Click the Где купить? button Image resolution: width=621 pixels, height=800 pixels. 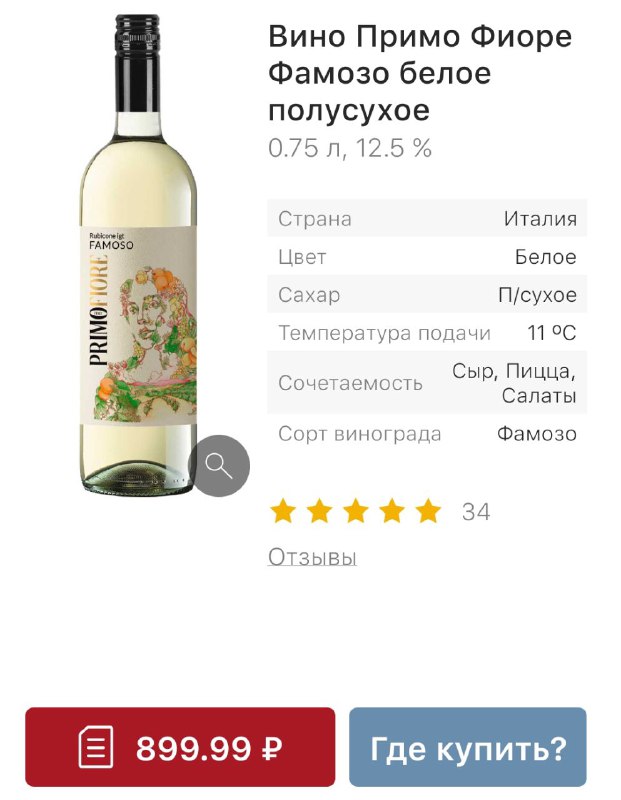[468, 747]
